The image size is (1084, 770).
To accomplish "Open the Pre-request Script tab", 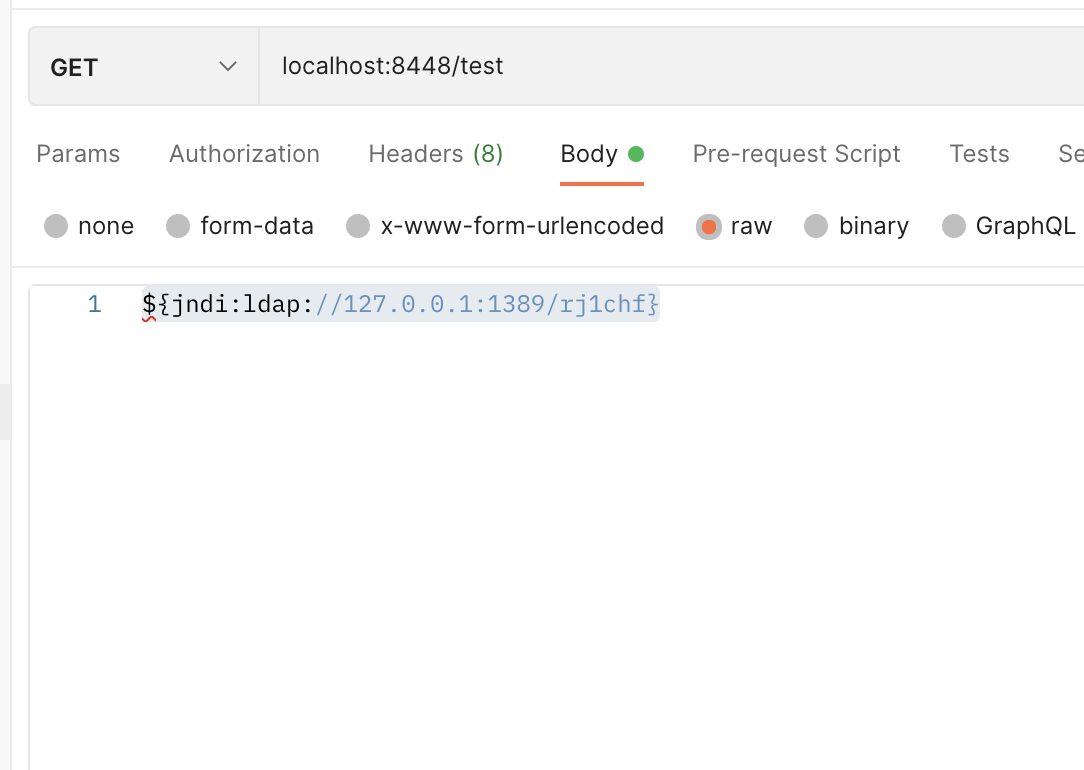I will point(796,154).
